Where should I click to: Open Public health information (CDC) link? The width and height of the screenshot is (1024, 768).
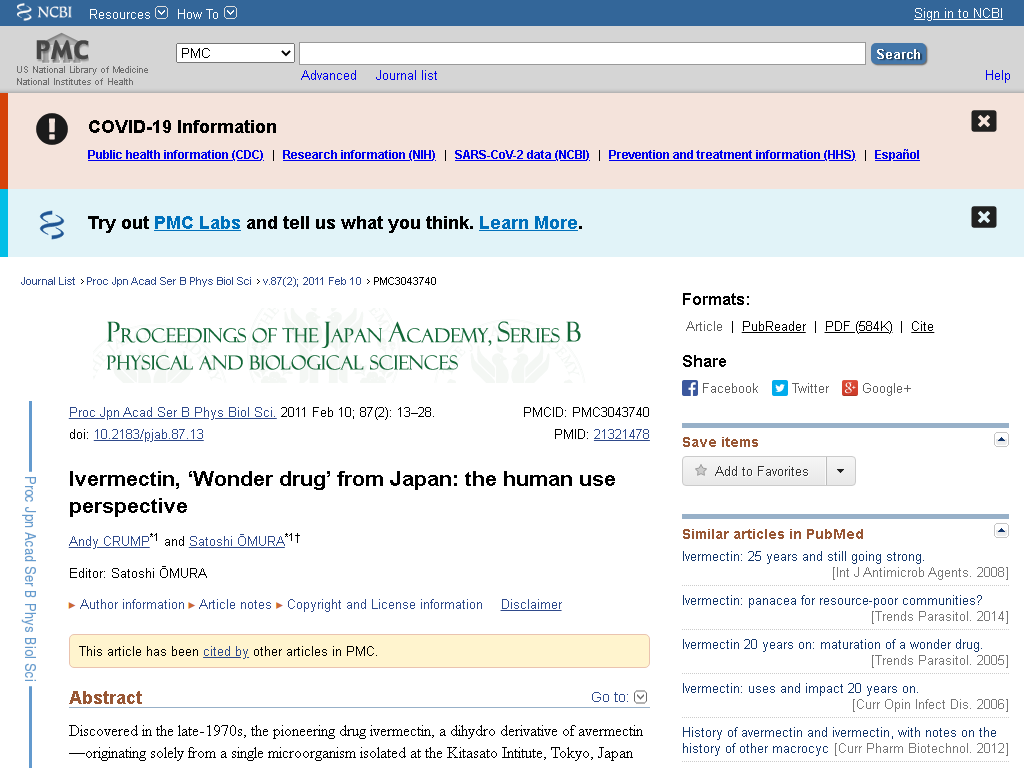(x=176, y=155)
